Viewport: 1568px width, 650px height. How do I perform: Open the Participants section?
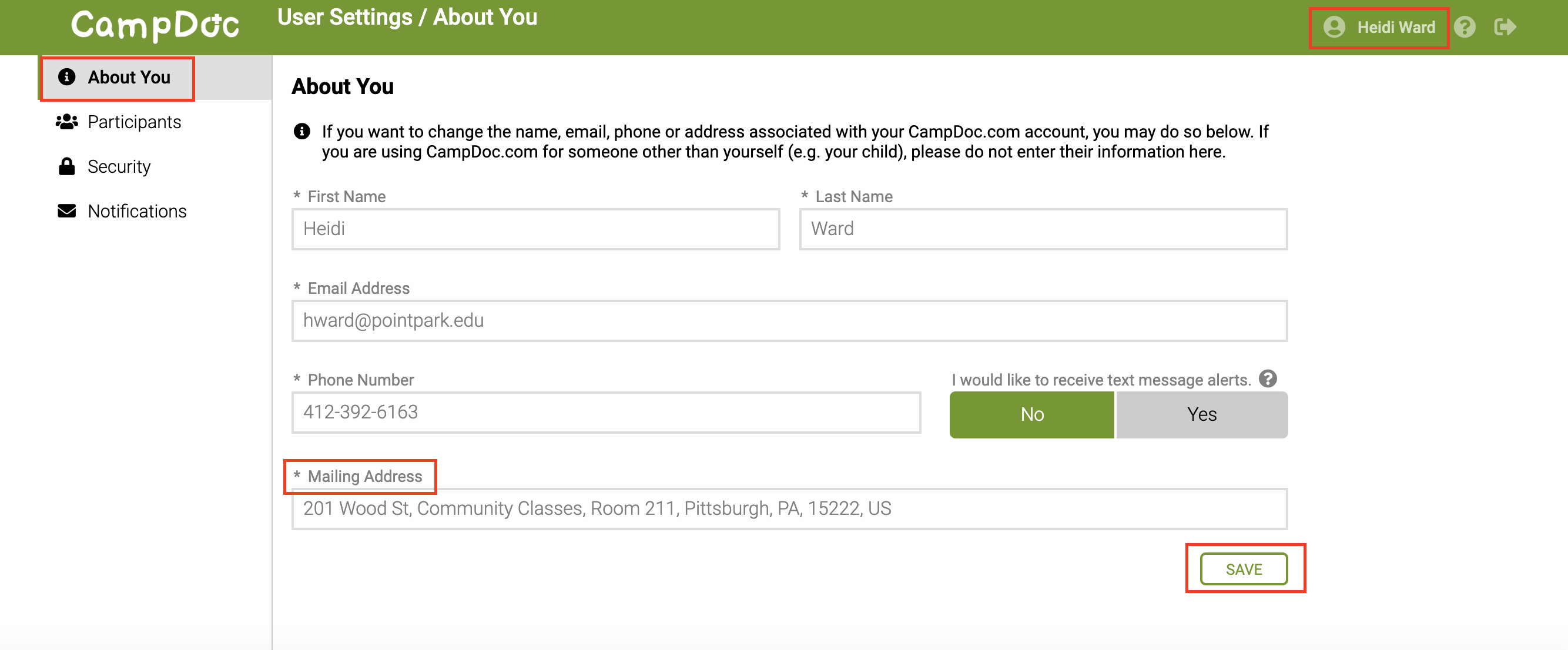[135, 122]
